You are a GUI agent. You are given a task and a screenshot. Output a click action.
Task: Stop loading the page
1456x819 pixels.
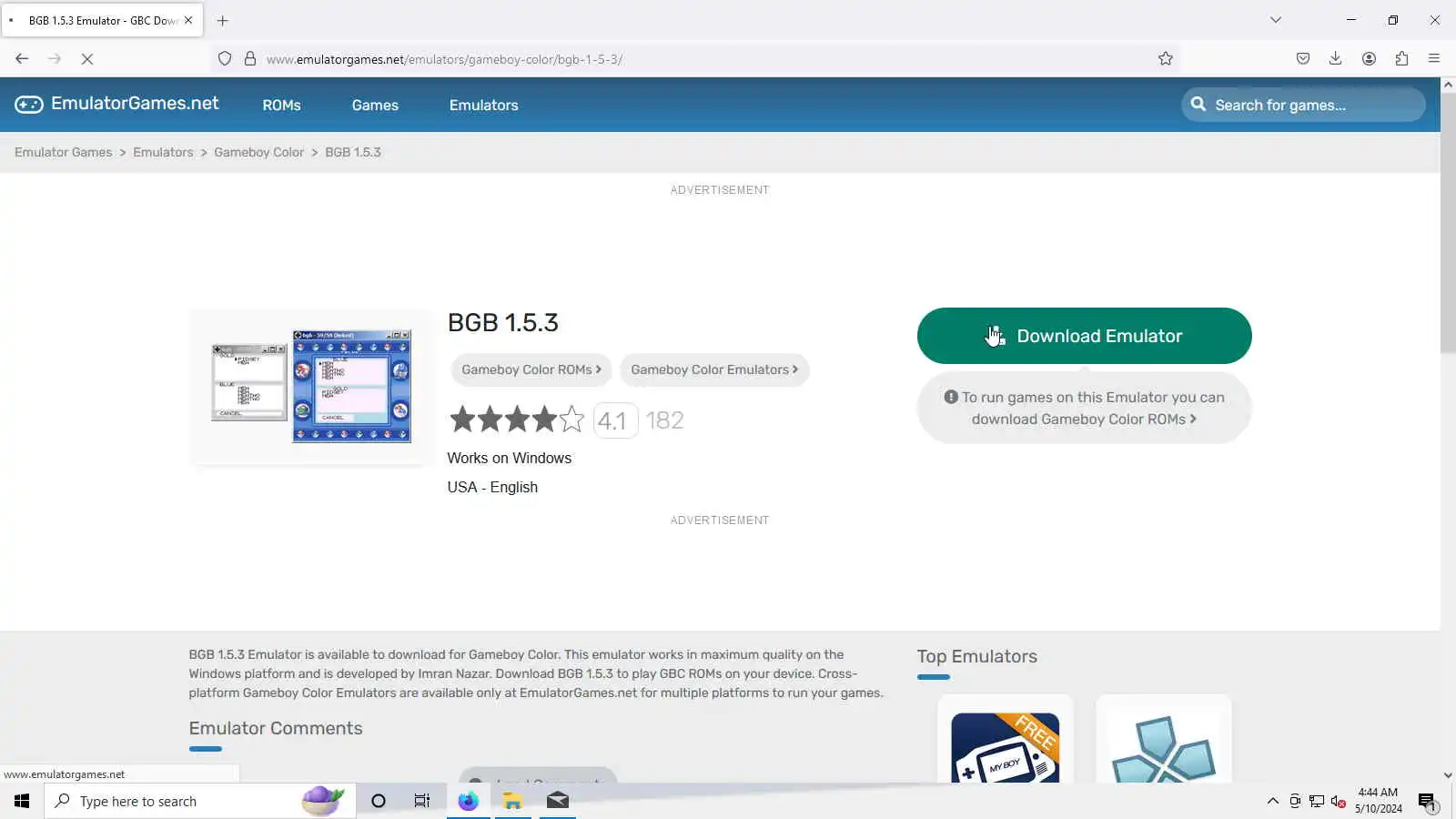pyautogui.click(x=87, y=59)
